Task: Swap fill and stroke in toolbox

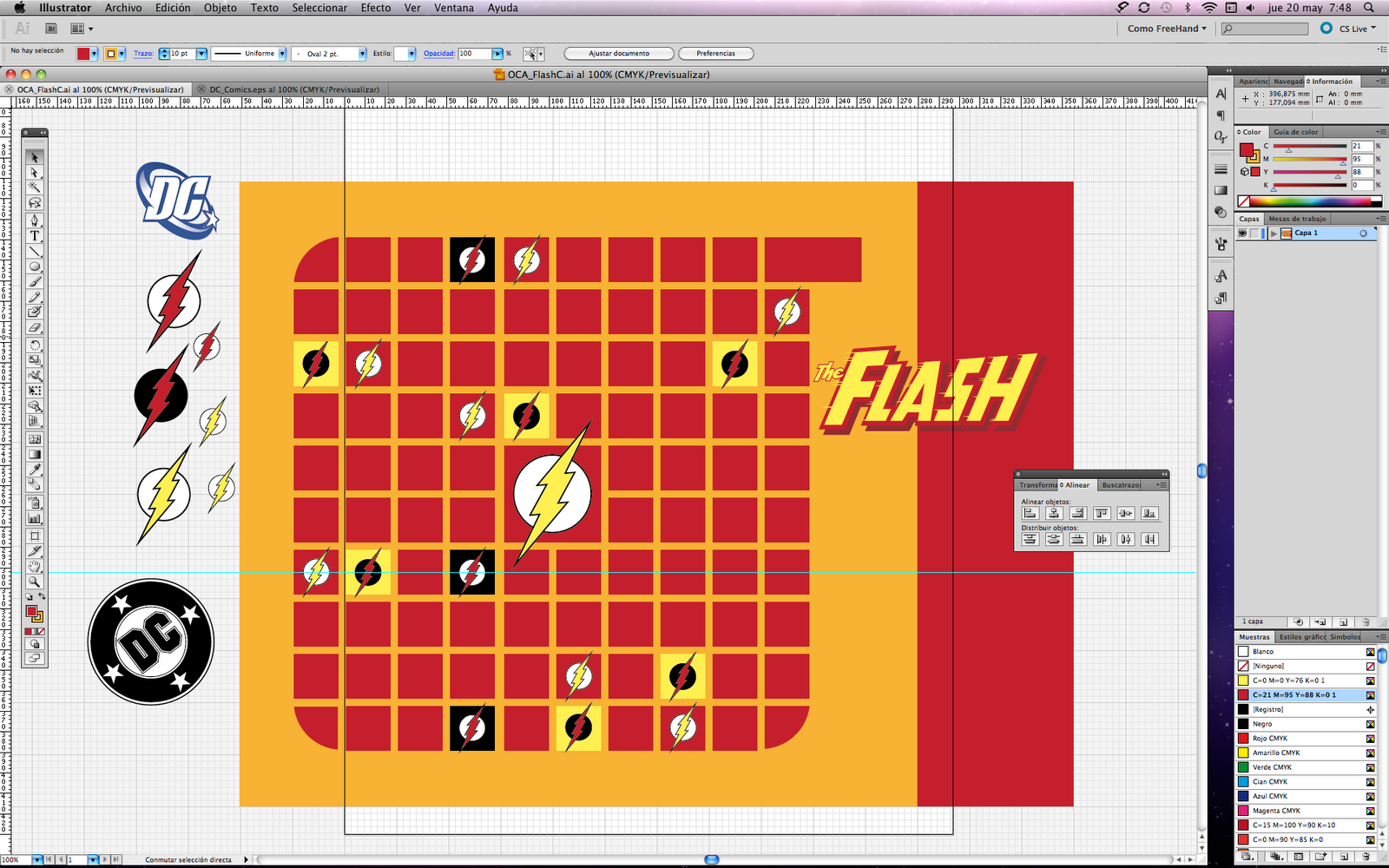Action: click(42, 597)
